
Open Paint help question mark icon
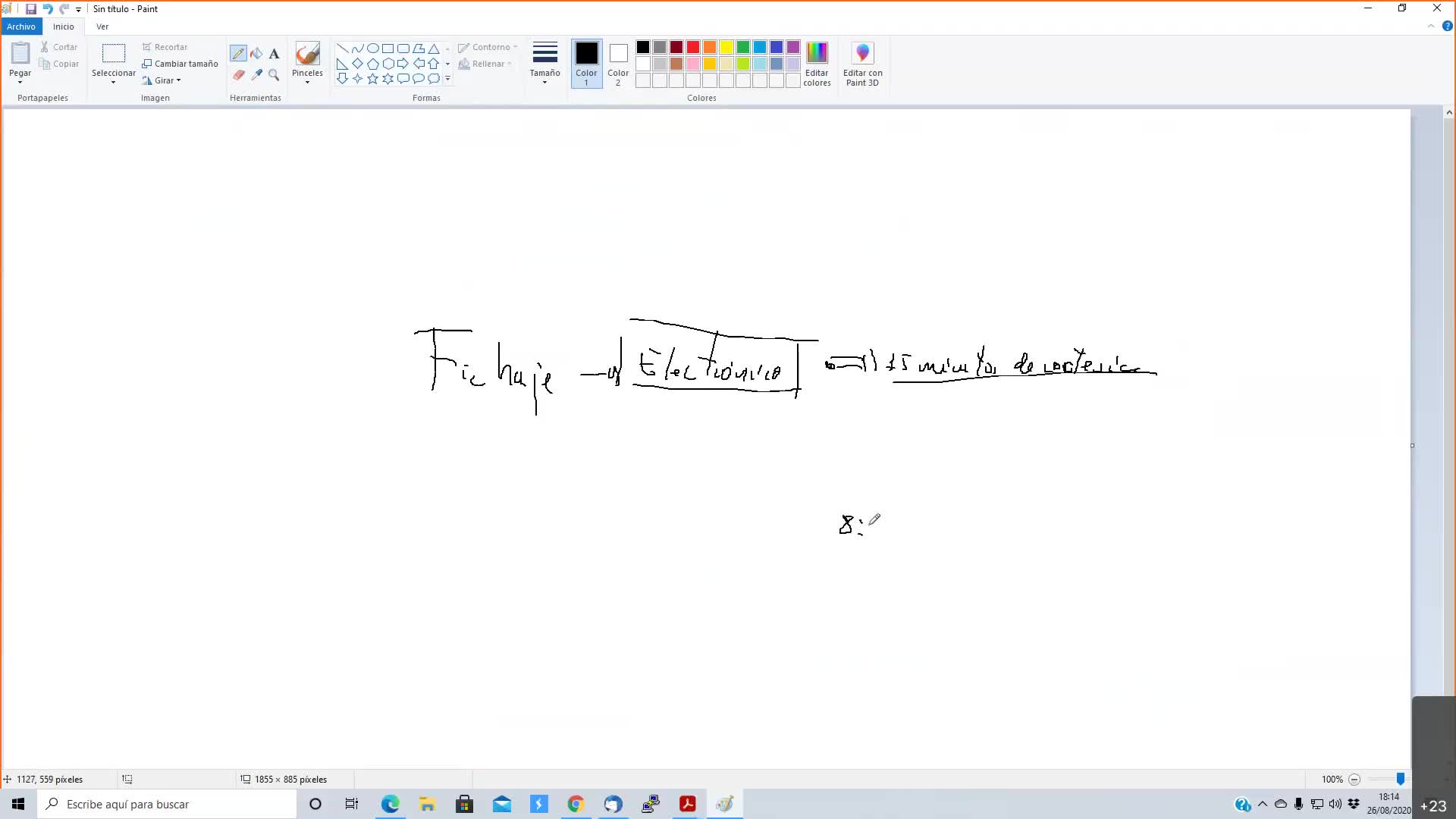tap(1447, 27)
